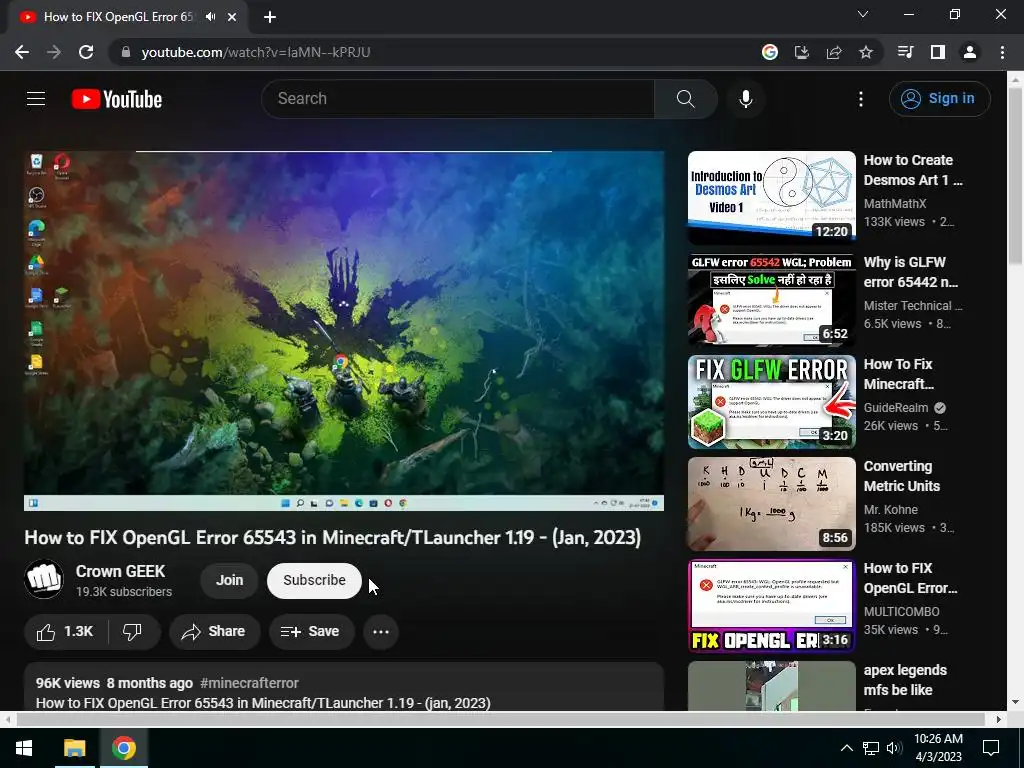The width and height of the screenshot is (1024, 768).
Task: Open 'How To Fix Minecraft' GuideRealm title
Action: tap(899, 374)
